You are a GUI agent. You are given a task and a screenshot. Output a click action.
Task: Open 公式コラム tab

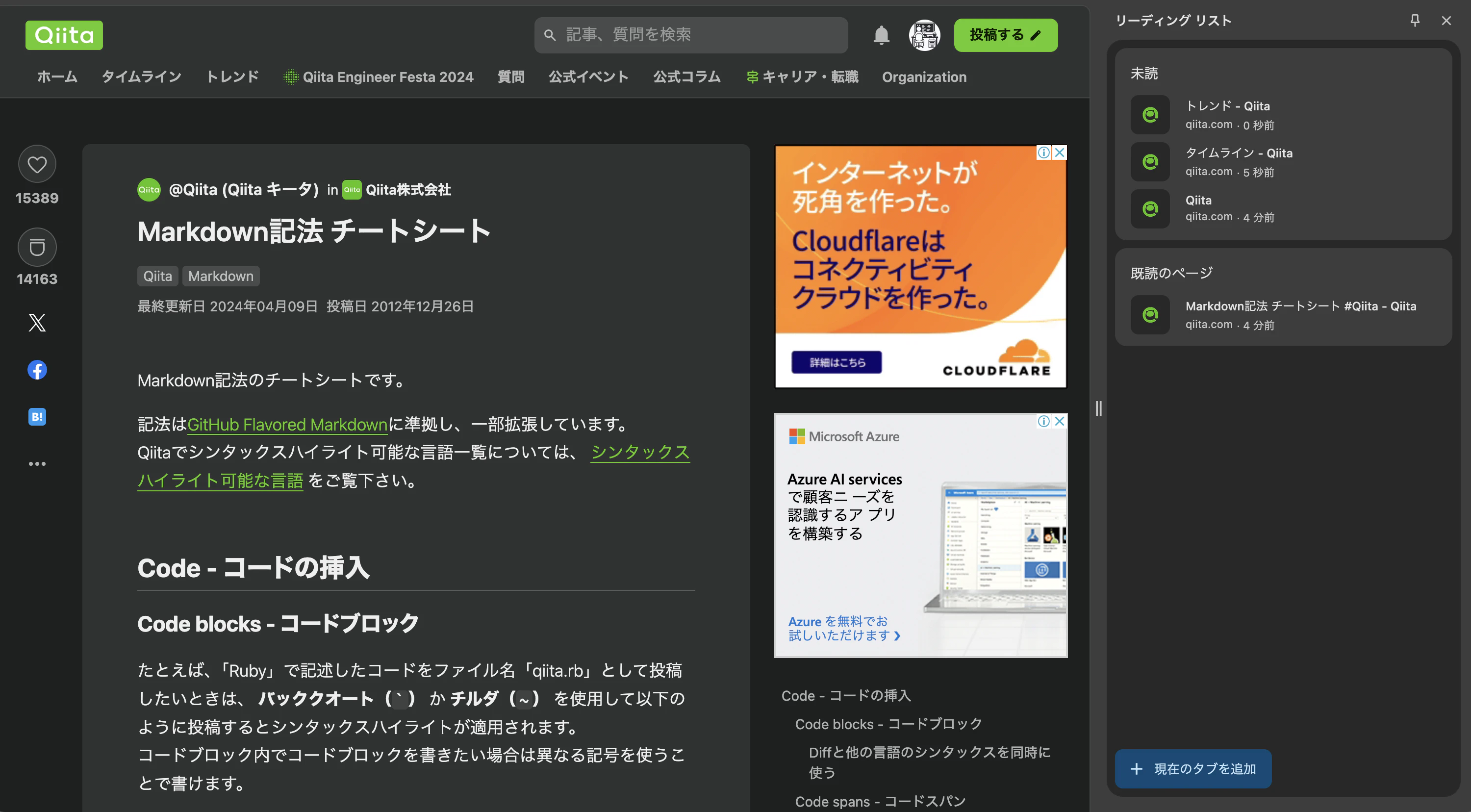click(x=686, y=76)
